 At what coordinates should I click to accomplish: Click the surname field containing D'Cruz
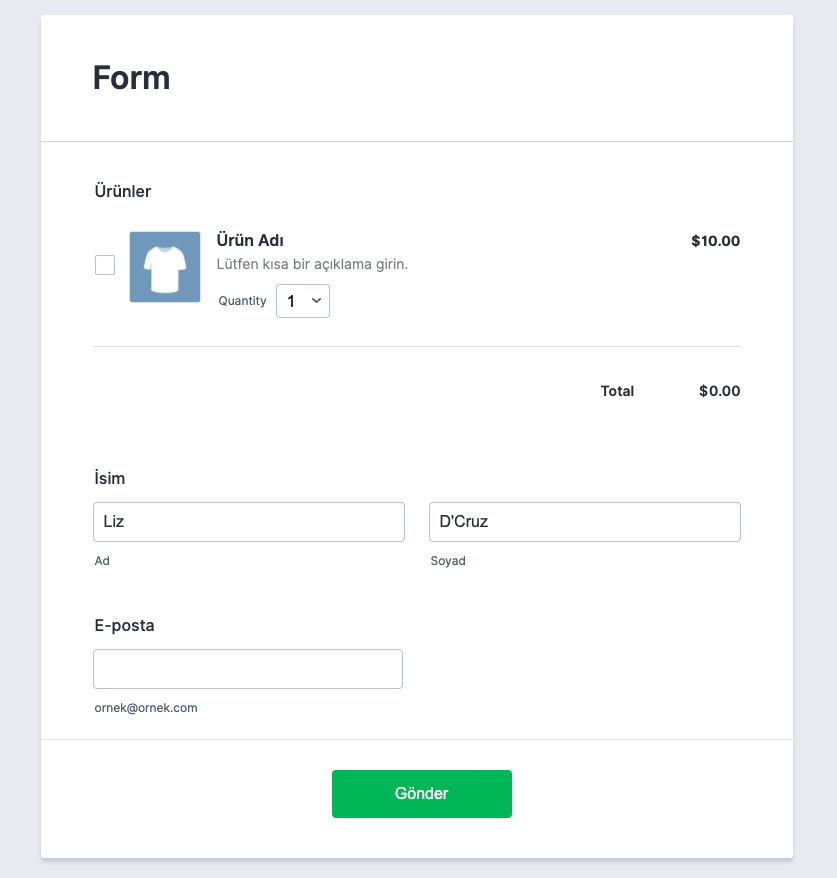[584, 522]
